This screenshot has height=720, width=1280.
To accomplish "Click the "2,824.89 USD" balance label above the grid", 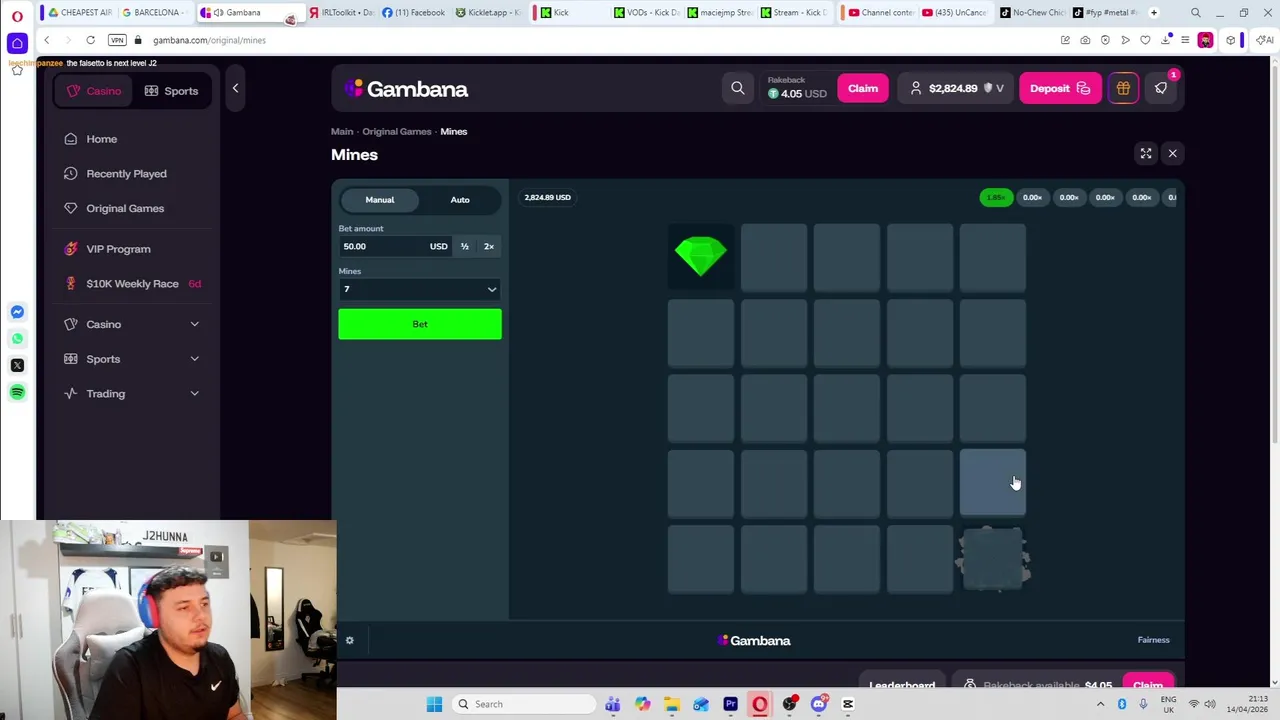I will click(547, 197).
